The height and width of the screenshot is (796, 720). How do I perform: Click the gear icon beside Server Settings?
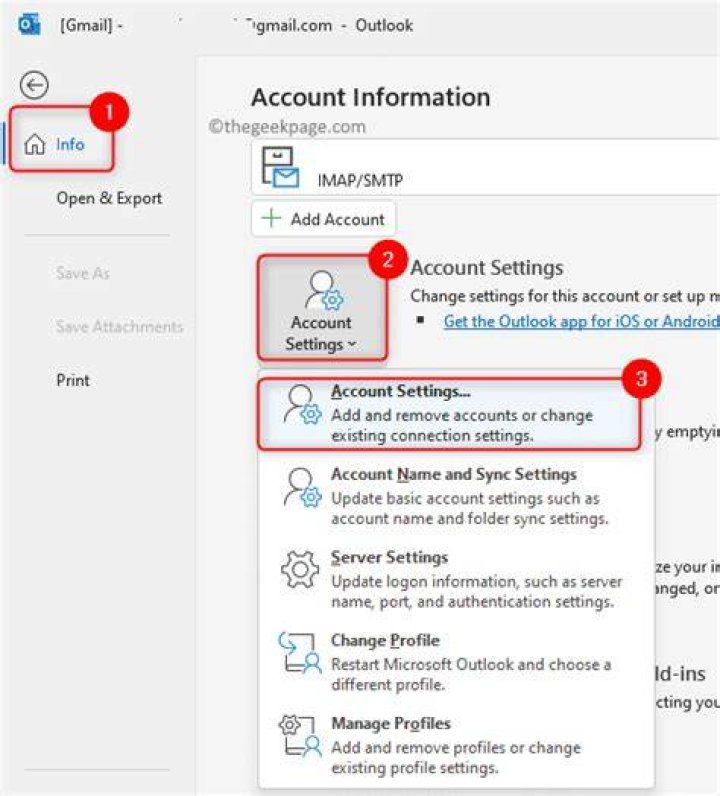[300, 570]
